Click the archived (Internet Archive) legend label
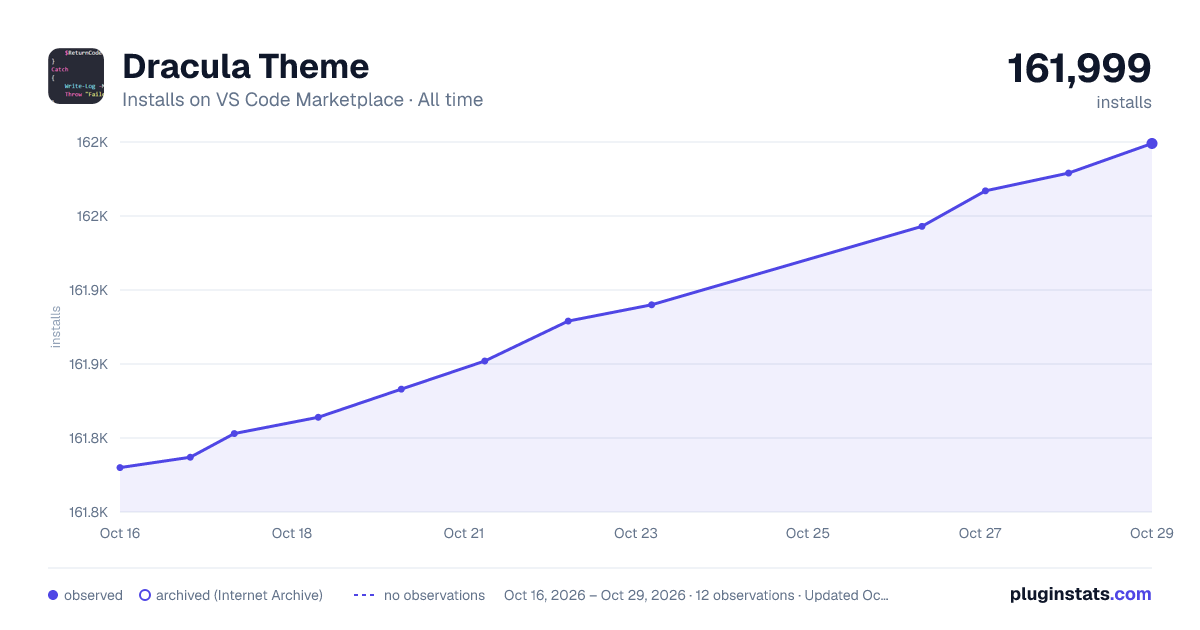 pos(239,595)
